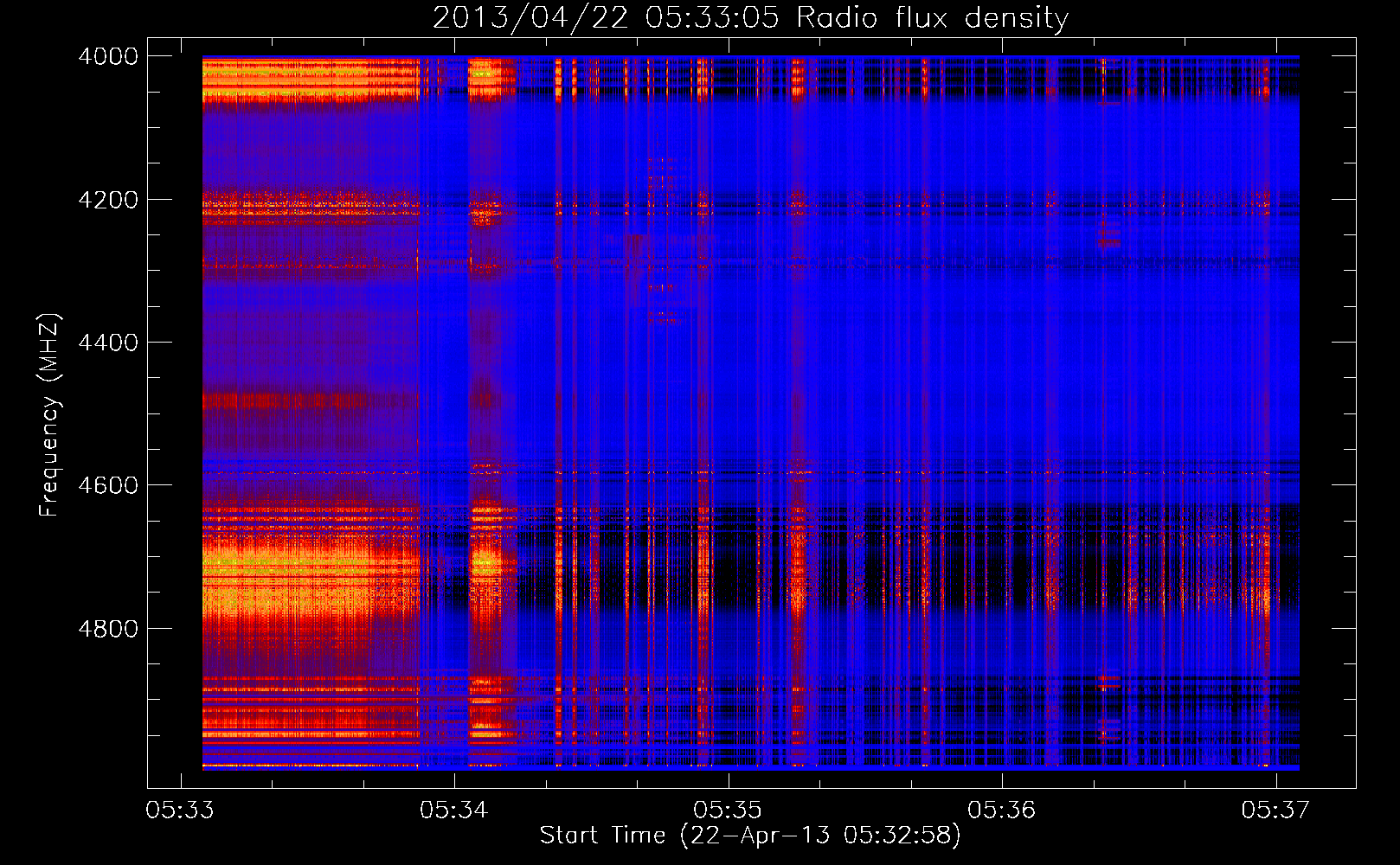Click the 'Start Time (22-Apr-13 05:32:58)' axis title

point(750,836)
